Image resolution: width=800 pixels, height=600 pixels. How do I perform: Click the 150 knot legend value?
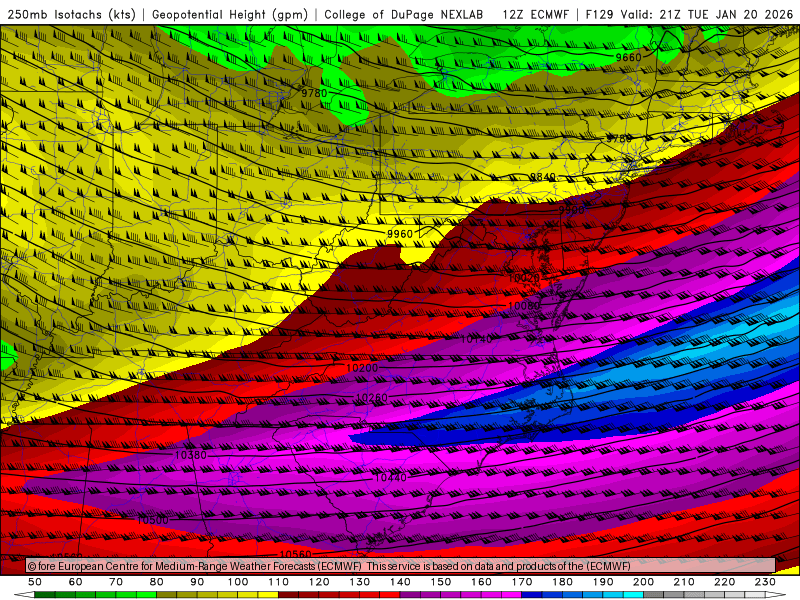point(441,582)
